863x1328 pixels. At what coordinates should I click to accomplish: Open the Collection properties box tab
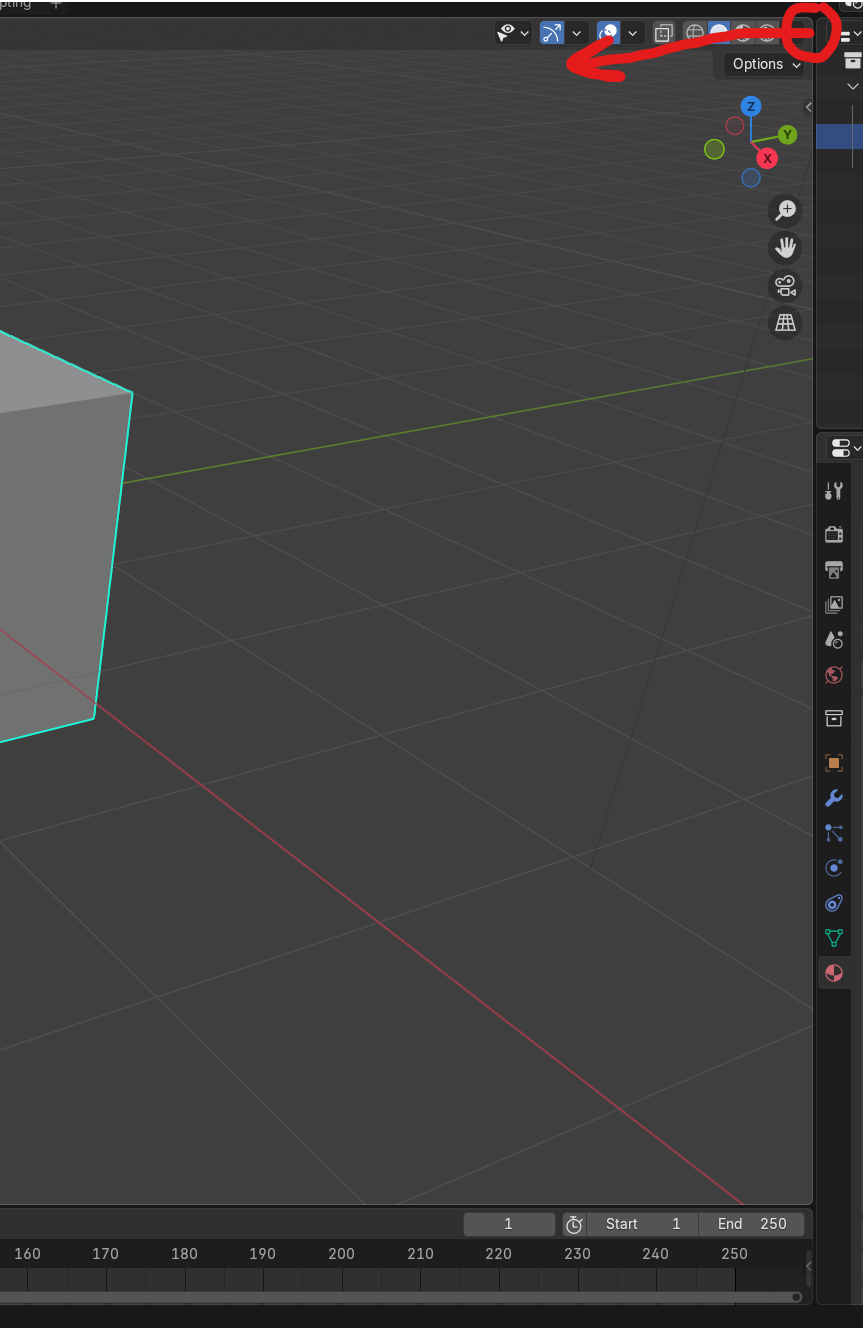pos(834,718)
